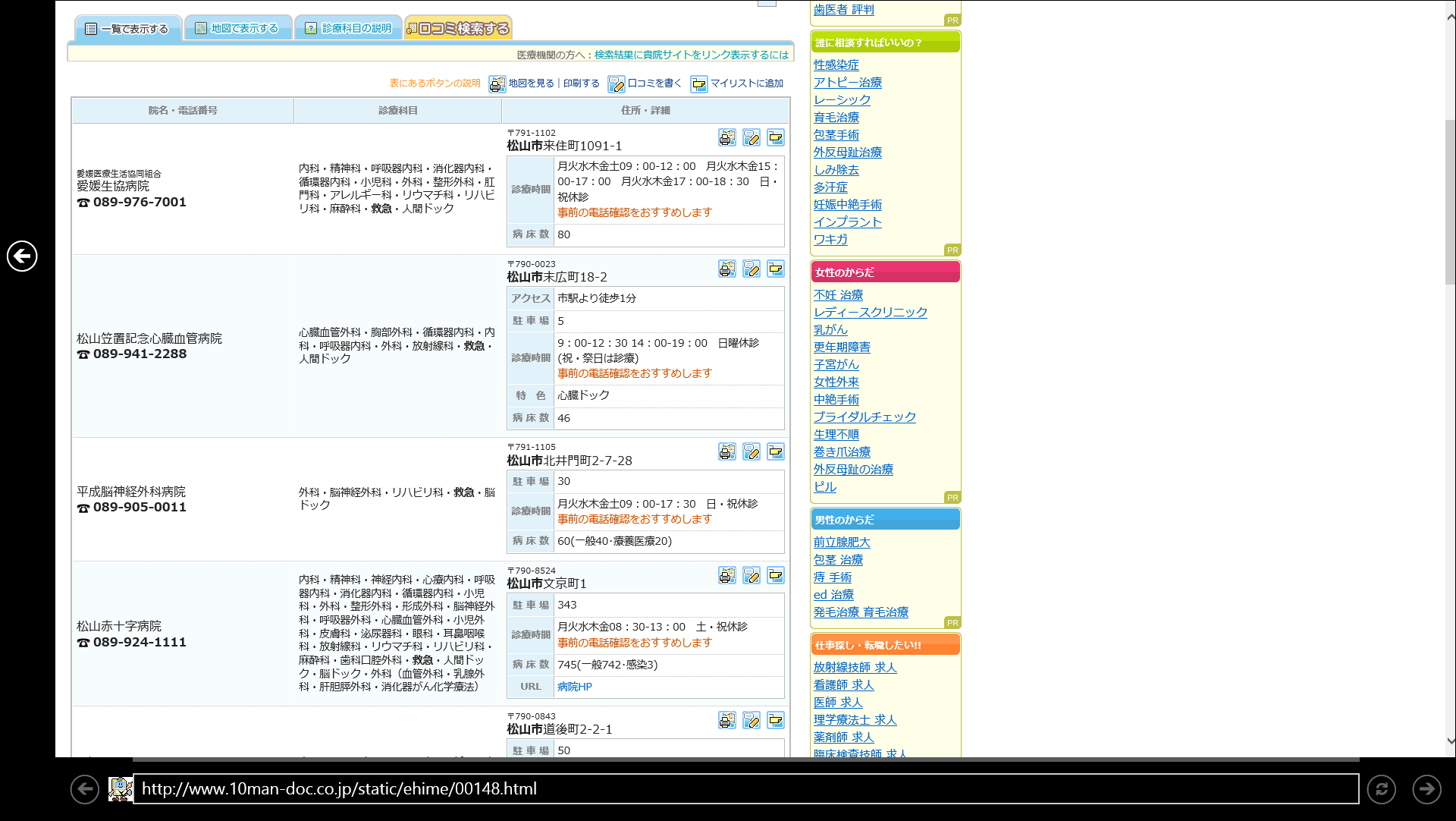Write review icon for 松山笠置記念心臓血管病院 row

751,269
